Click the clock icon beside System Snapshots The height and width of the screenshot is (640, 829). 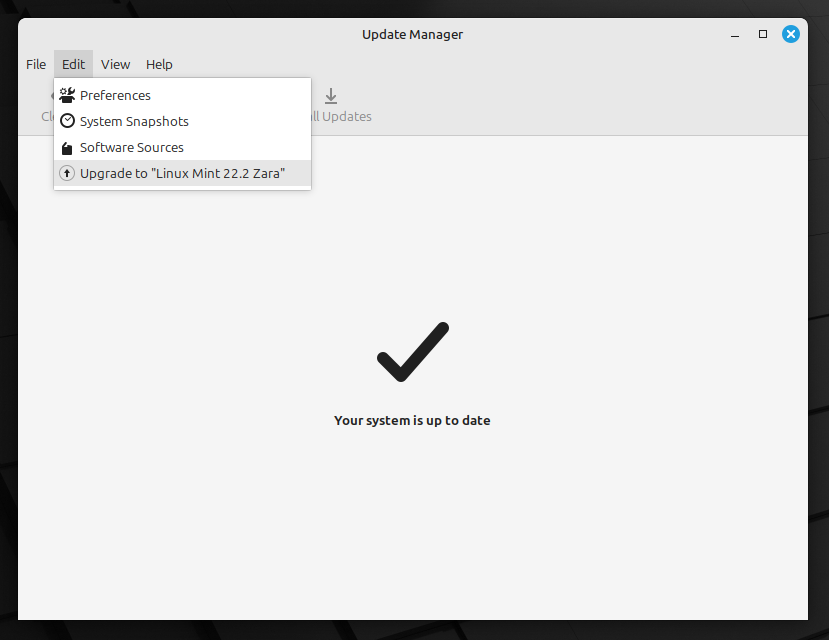pyautogui.click(x=66, y=121)
